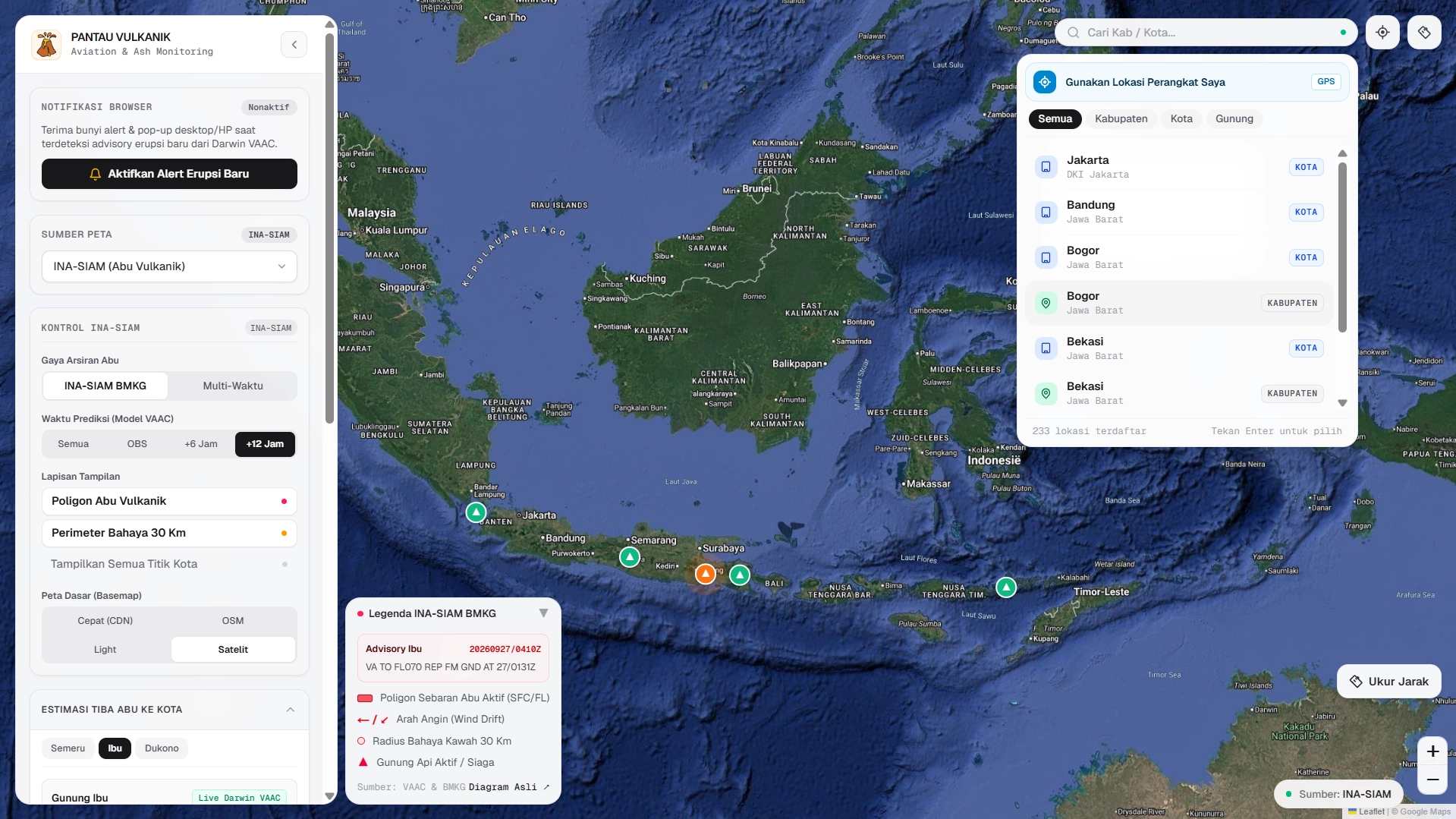Click the green volcano marker west of Bali
The height and width of the screenshot is (819, 1456).
click(740, 575)
